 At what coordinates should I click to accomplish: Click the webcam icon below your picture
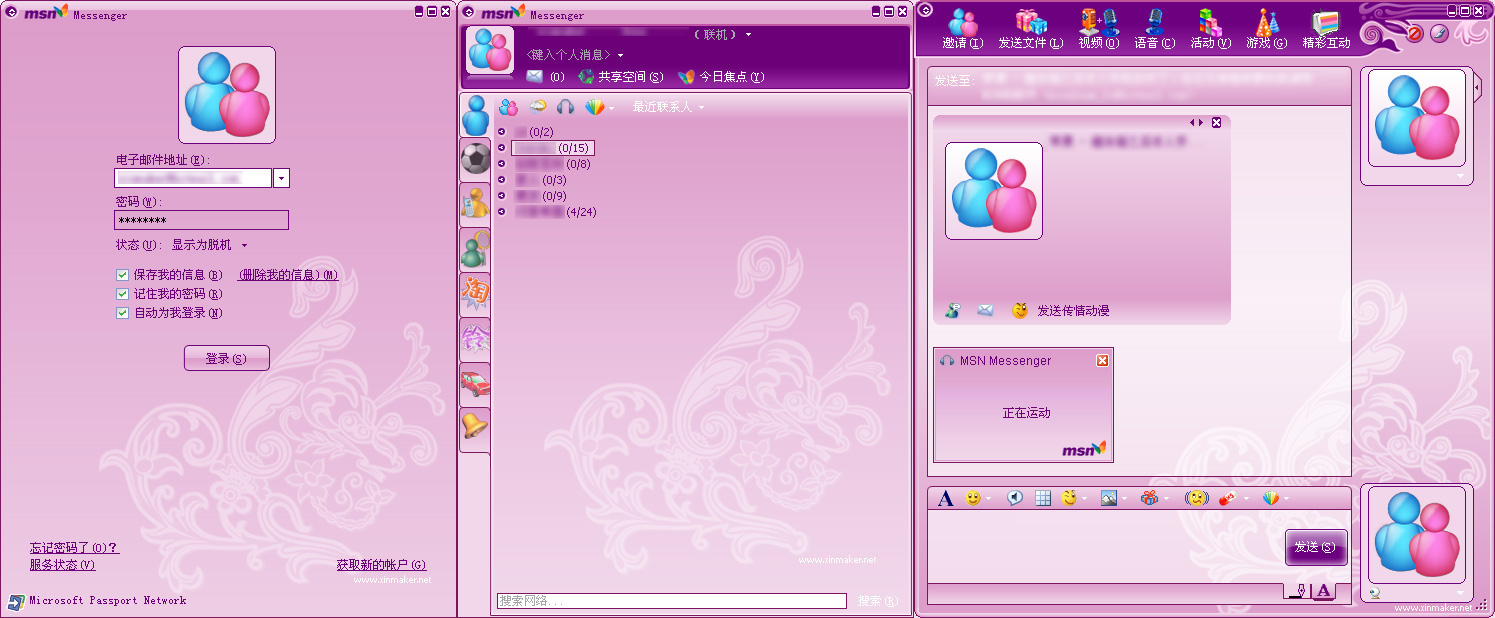1375,592
